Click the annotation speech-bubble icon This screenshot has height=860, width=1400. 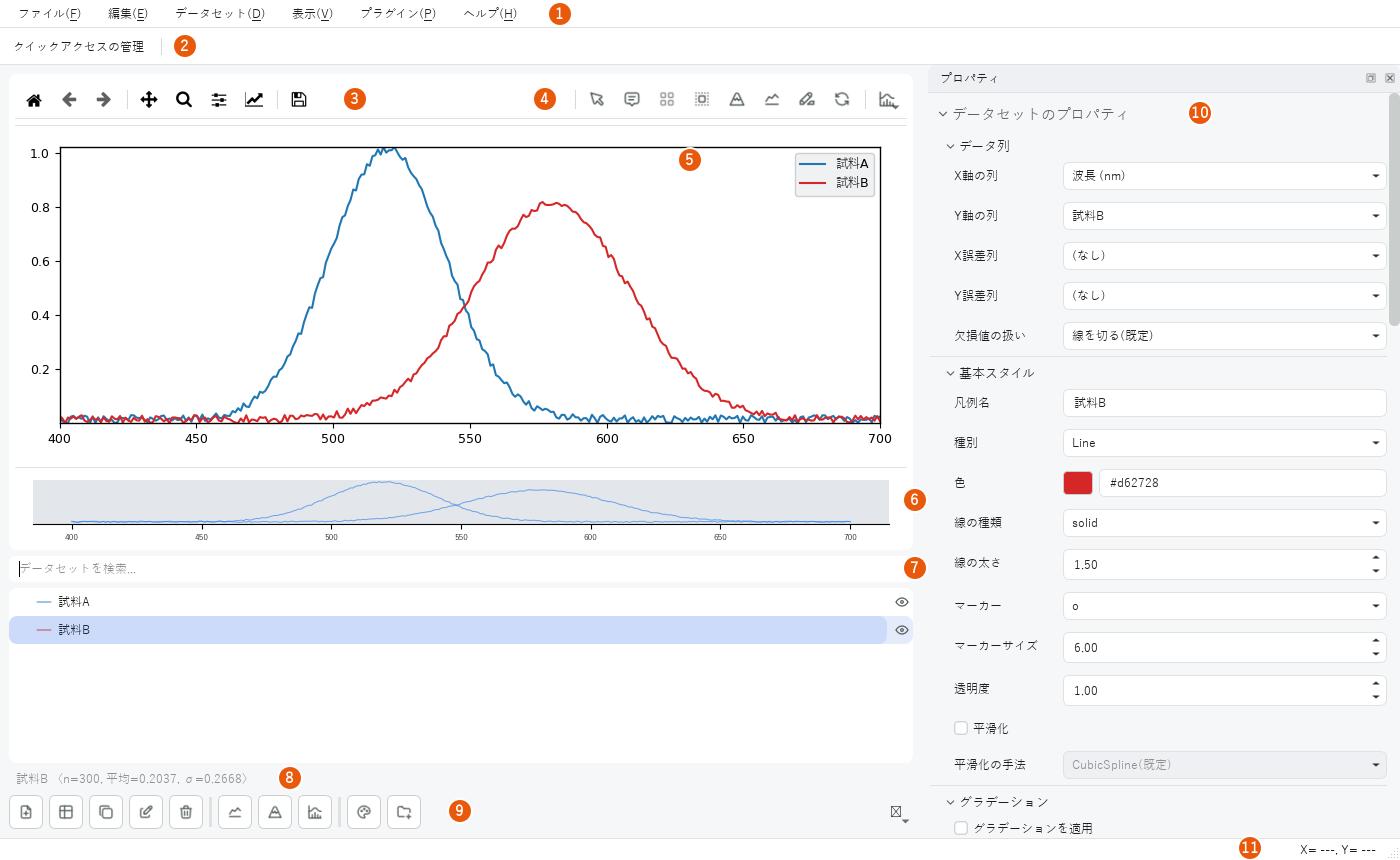click(632, 99)
